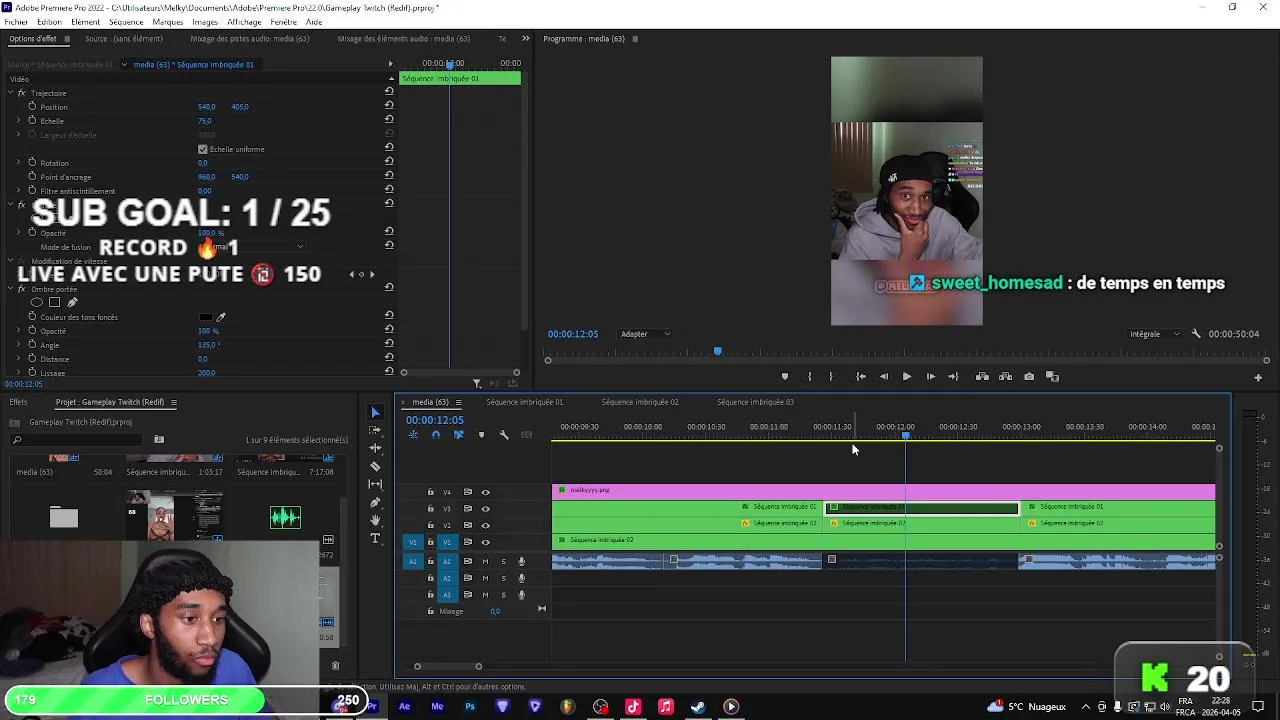
Task: Toggle timeline snapping magnet icon
Action: [435, 435]
